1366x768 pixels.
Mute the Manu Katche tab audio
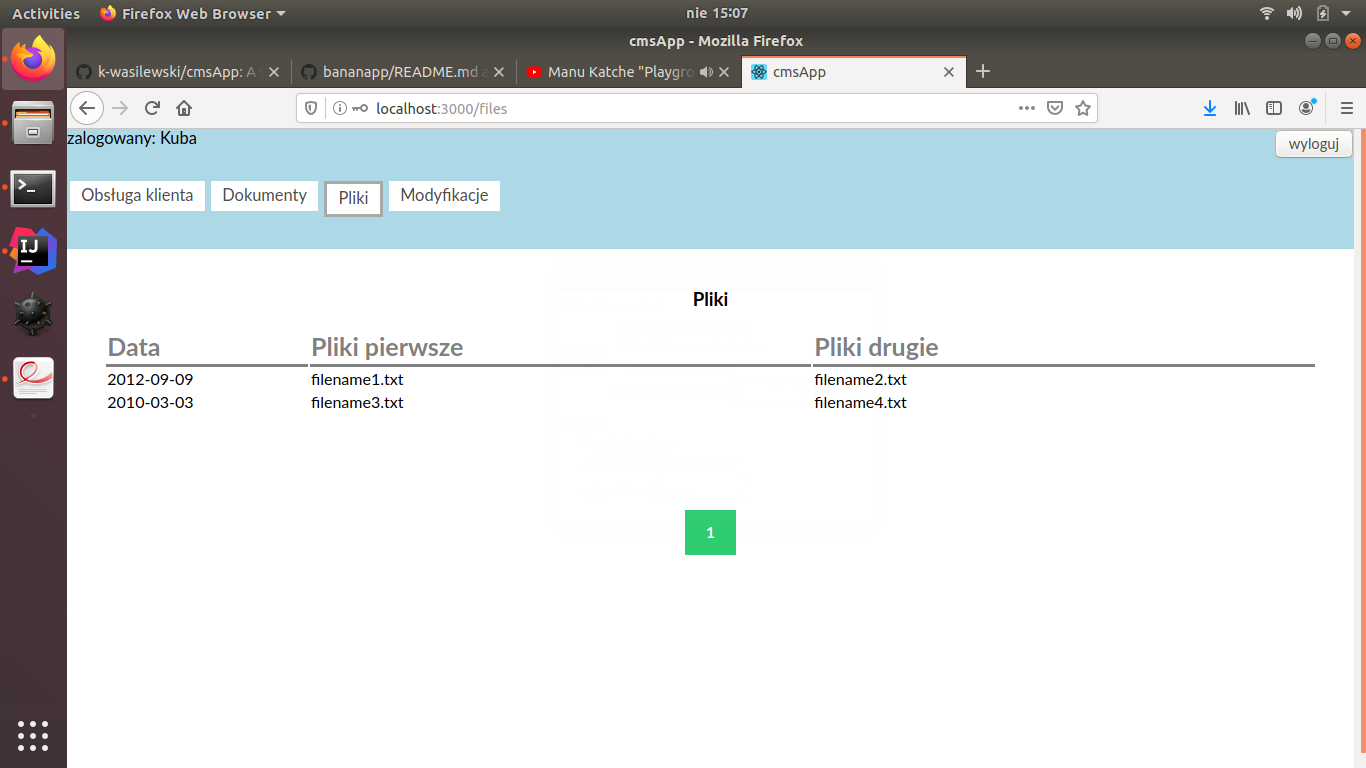(706, 72)
